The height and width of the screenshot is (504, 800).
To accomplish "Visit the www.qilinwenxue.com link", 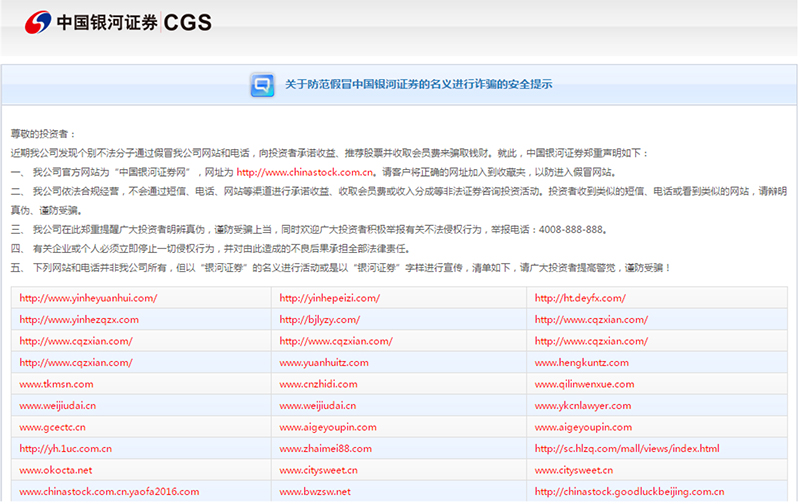I will pos(584,384).
